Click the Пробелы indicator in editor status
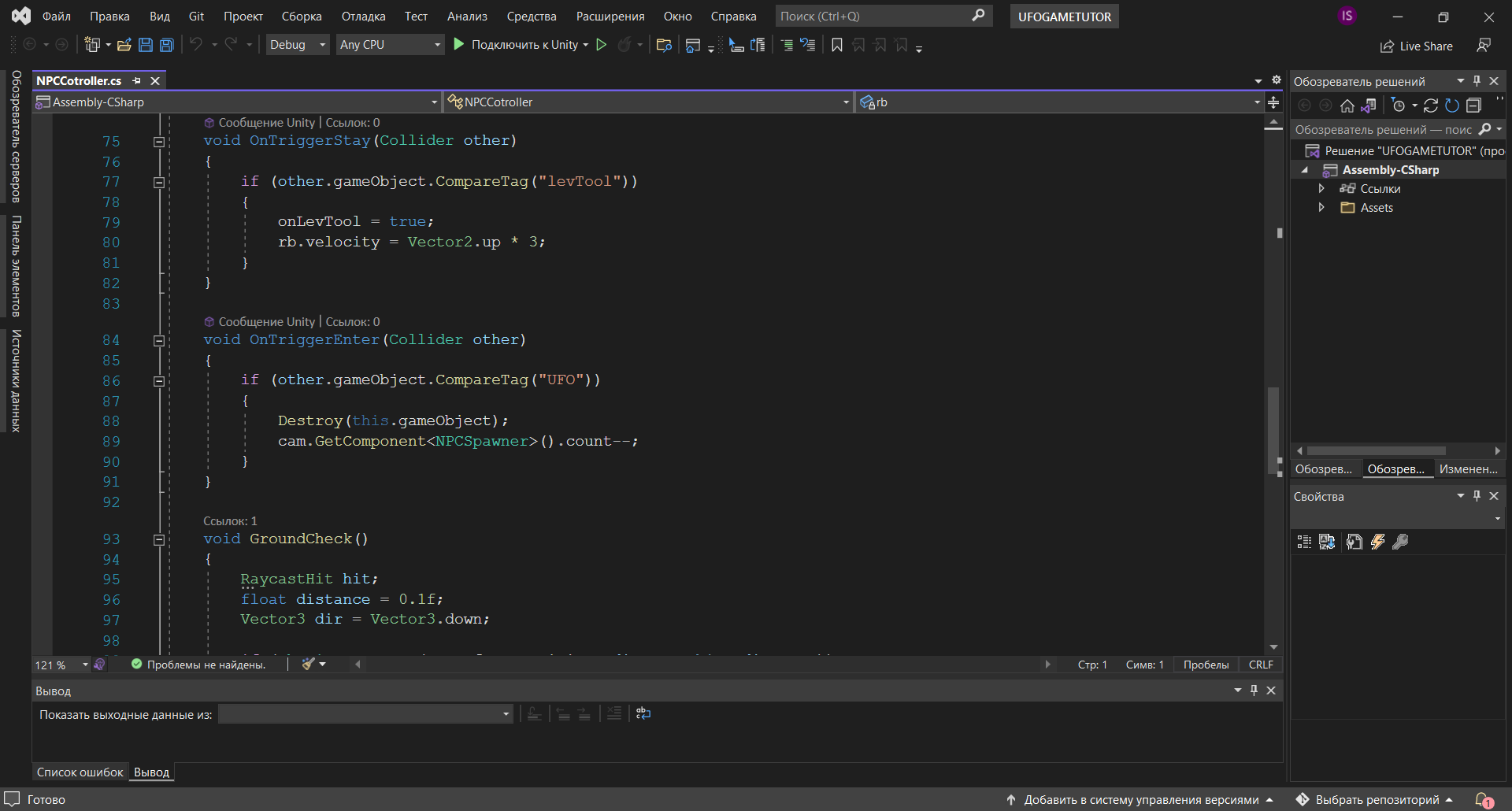This screenshot has height=811, width=1512. (1206, 665)
